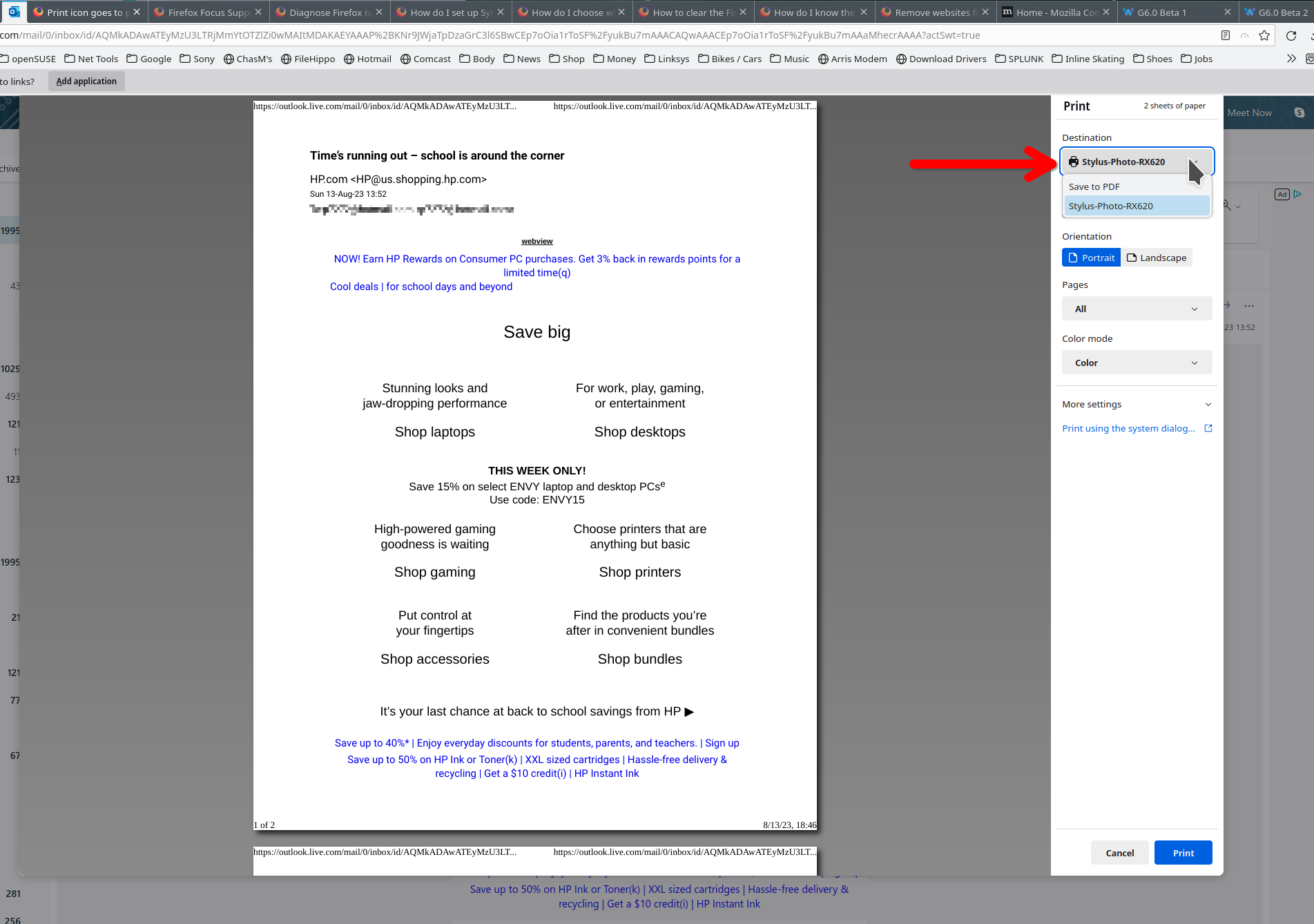This screenshot has width=1314, height=924.
Task: Close the 'Diagnose Firefox' tab
Action: [379, 12]
